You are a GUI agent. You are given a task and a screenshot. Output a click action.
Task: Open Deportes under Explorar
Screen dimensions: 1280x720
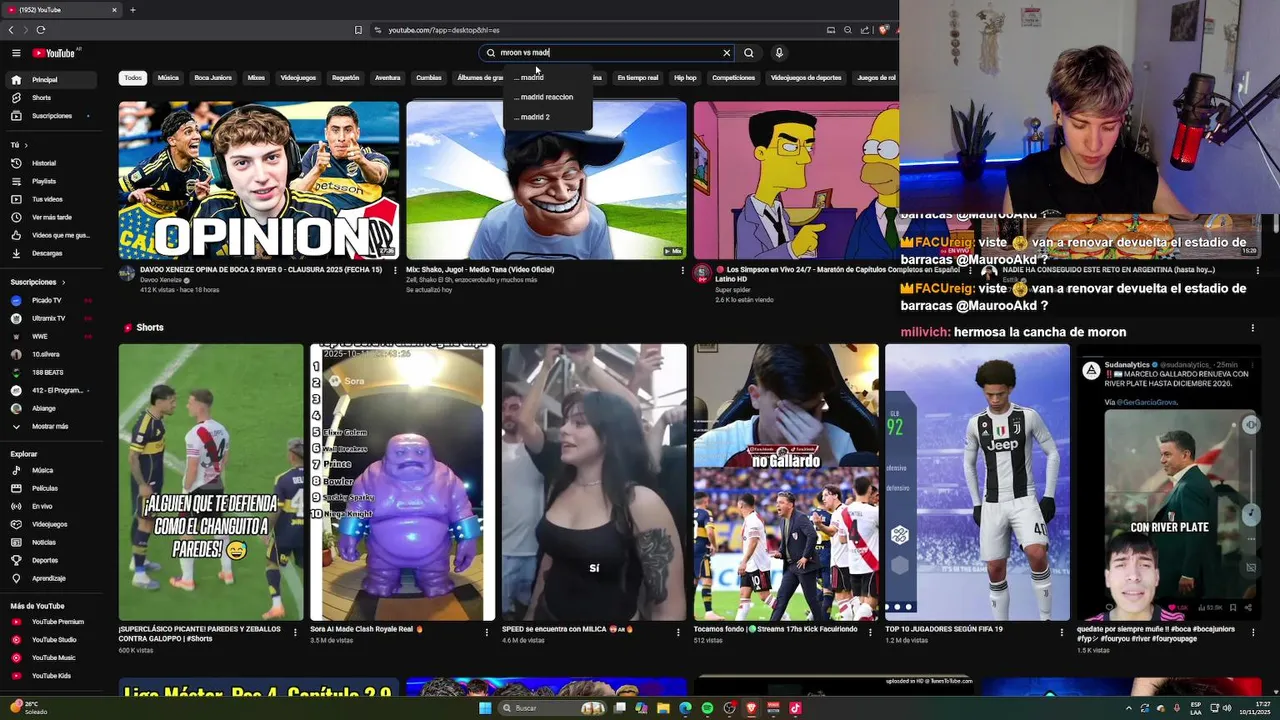point(53,560)
